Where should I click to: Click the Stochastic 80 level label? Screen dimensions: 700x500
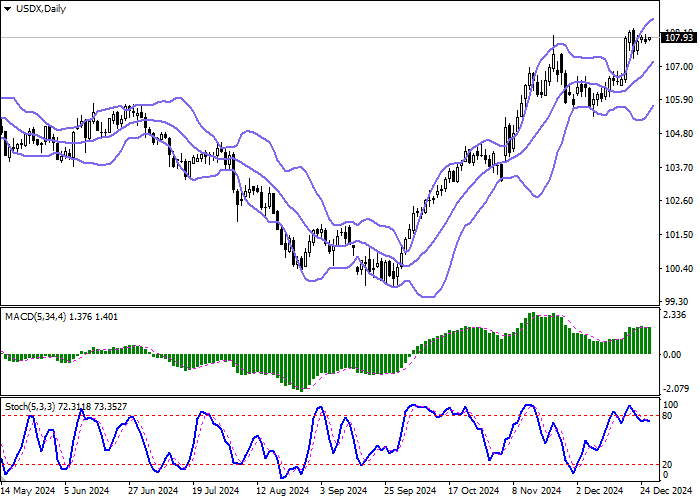[x=669, y=415]
